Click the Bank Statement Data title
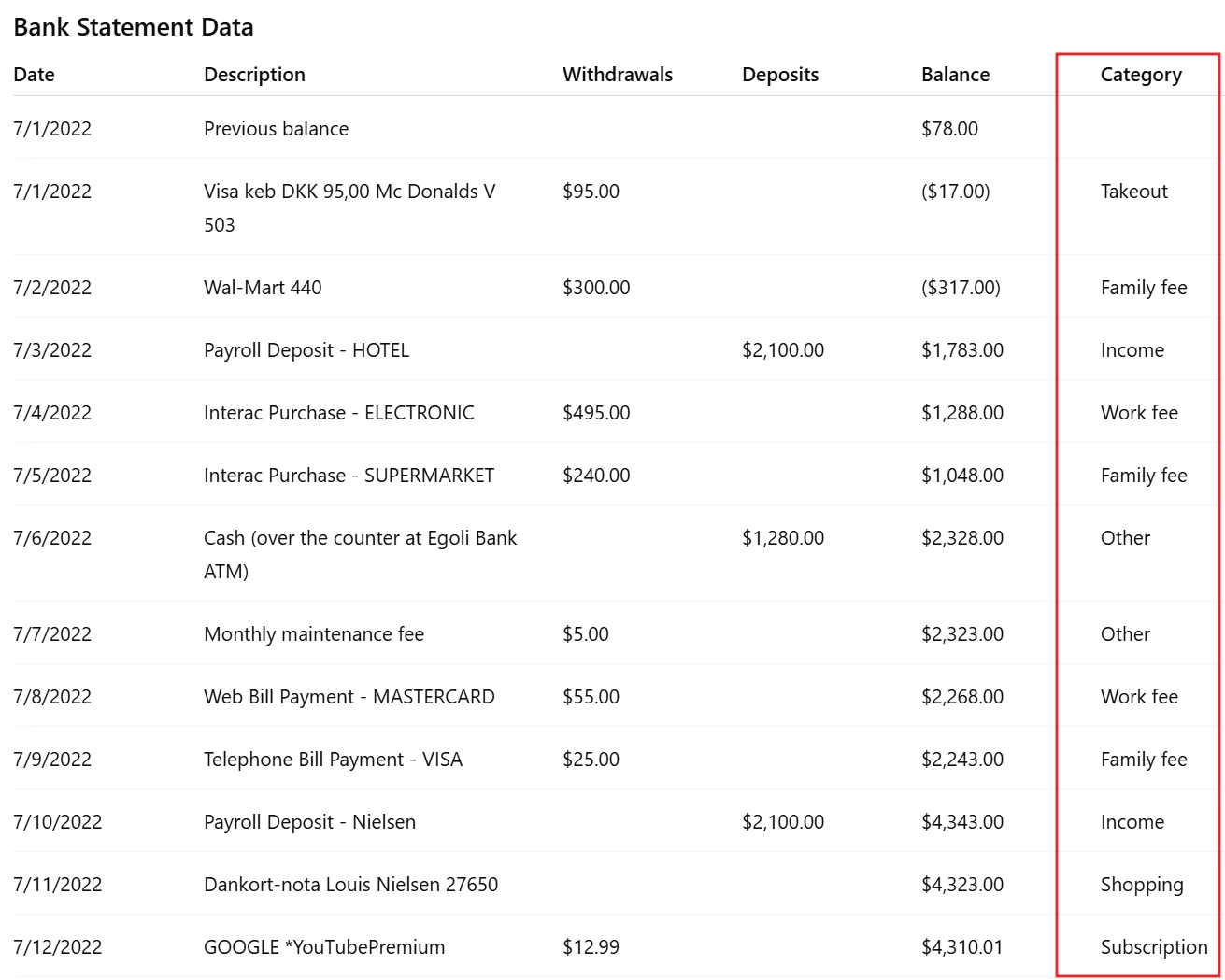The width and height of the screenshot is (1225, 980). click(134, 27)
